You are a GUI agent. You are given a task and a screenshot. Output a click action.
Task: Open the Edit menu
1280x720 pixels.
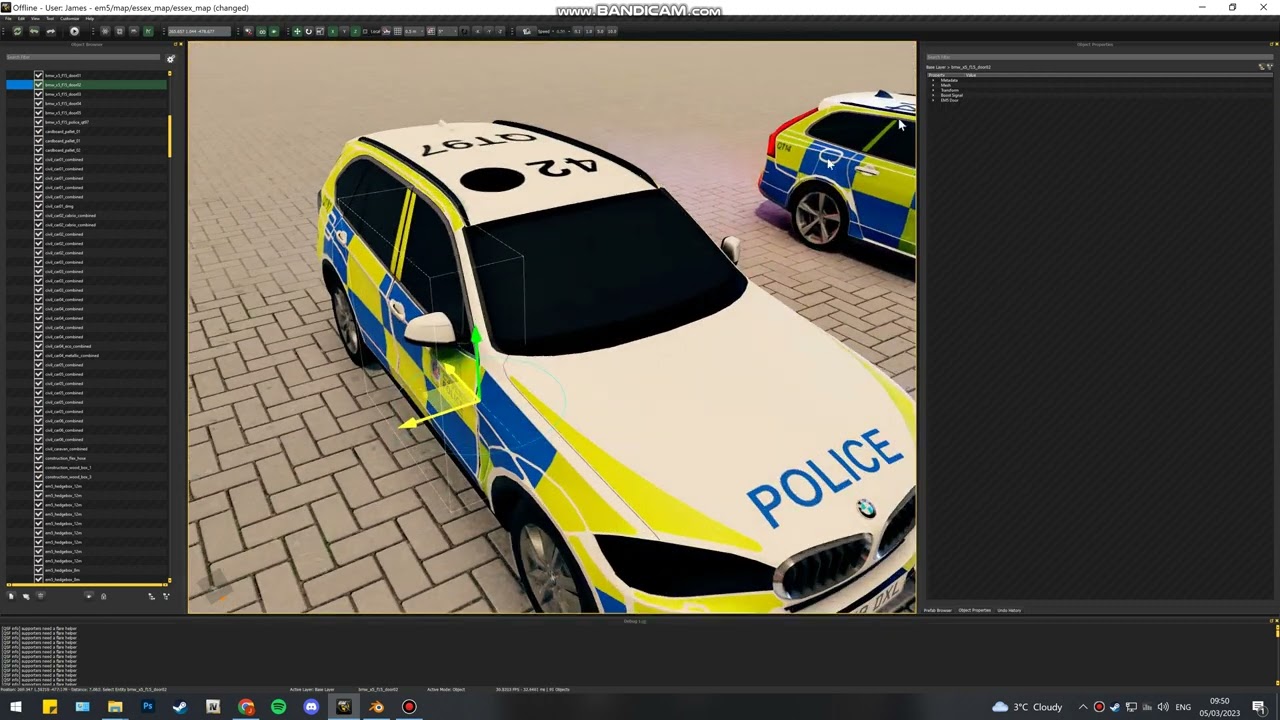coord(21,18)
